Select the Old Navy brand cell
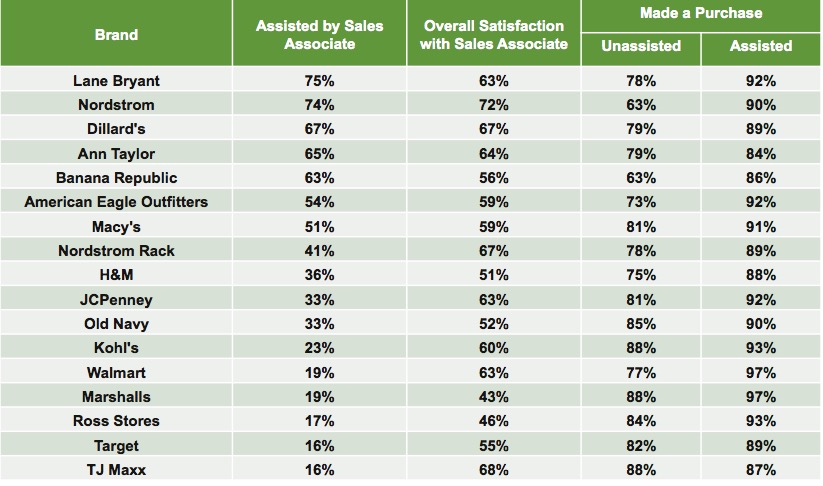823x486 pixels. click(116, 324)
